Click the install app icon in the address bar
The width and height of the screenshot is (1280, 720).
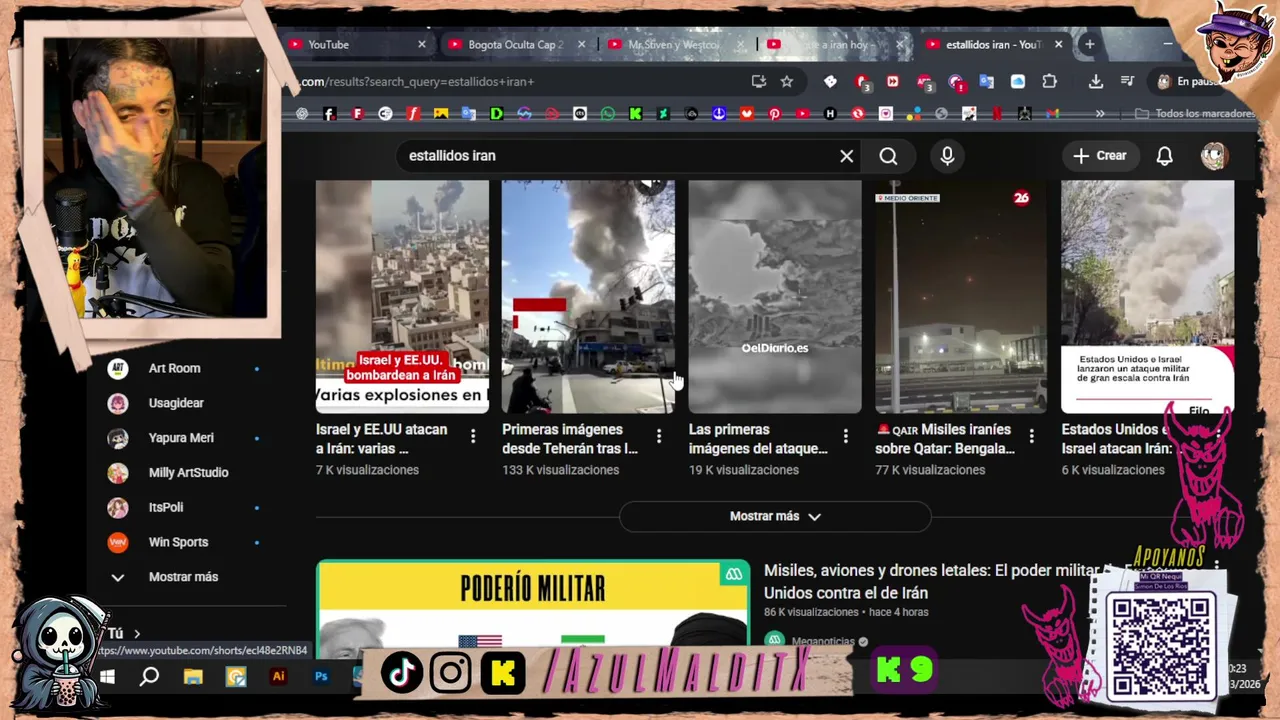[758, 82]
